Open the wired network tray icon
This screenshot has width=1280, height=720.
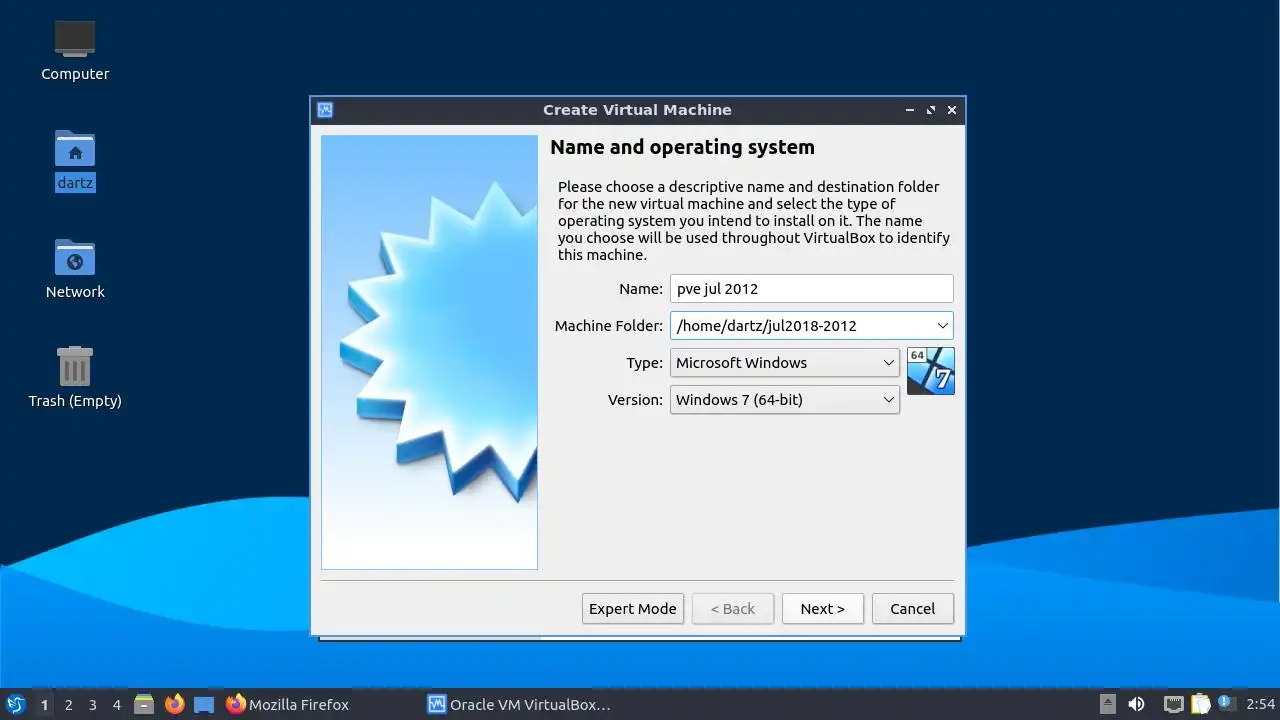(x=1174, y=704)
